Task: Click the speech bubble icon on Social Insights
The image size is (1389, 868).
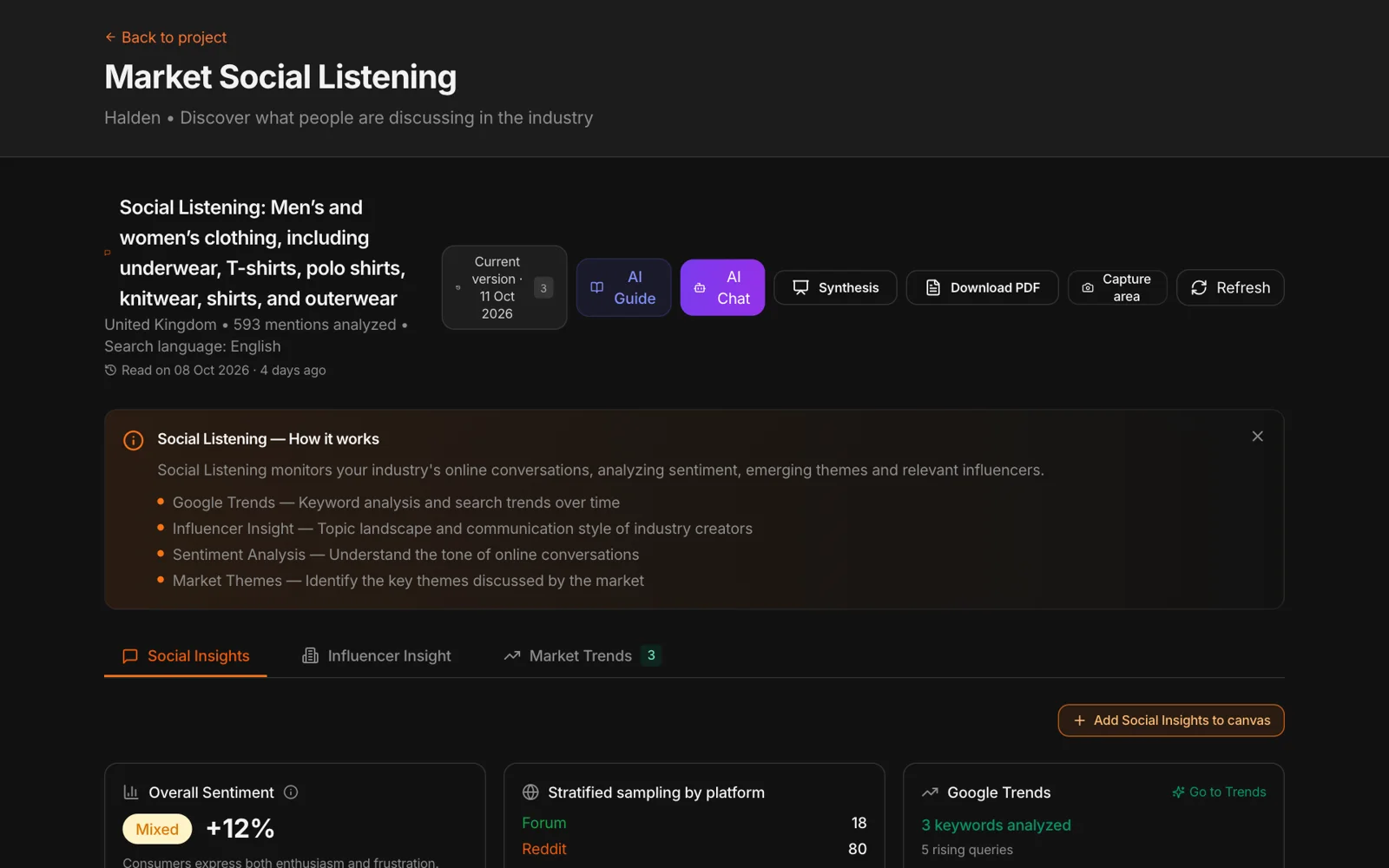Action: point(130,656)
